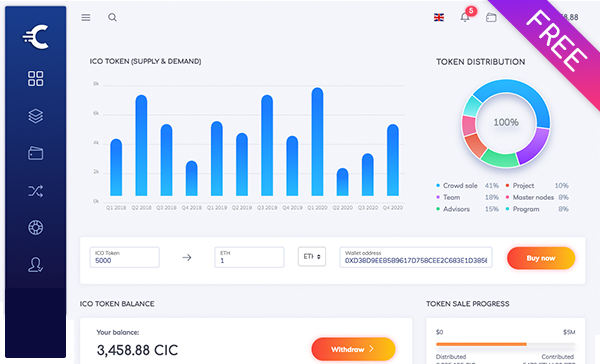Open the ETH currency dropdown
600x364 pixels.
click(x=312, y=256)
